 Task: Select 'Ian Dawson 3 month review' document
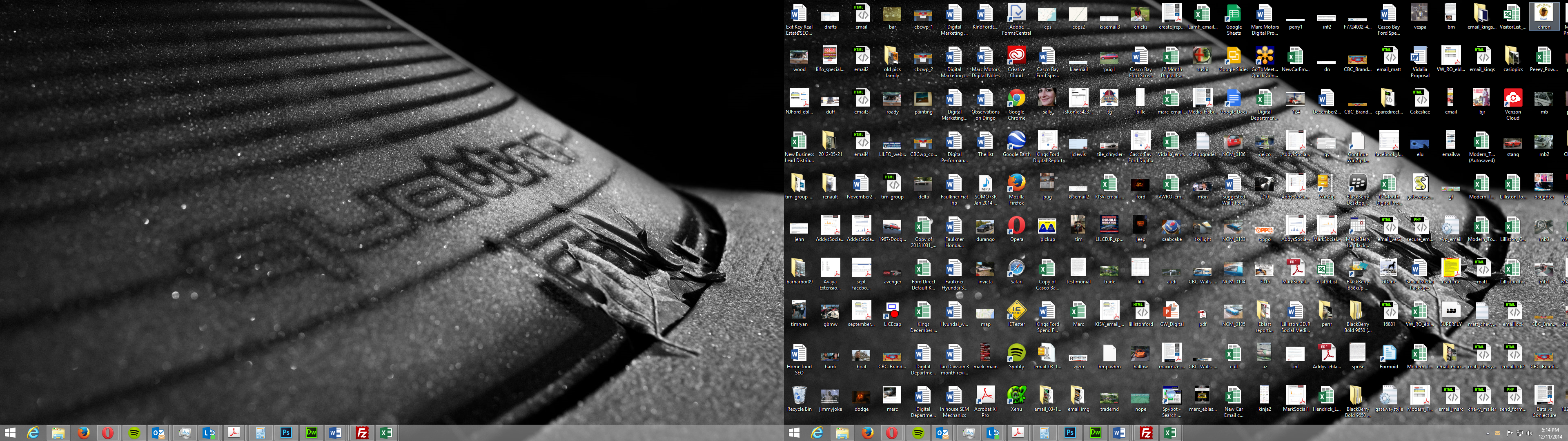click(x=954, y=359)
